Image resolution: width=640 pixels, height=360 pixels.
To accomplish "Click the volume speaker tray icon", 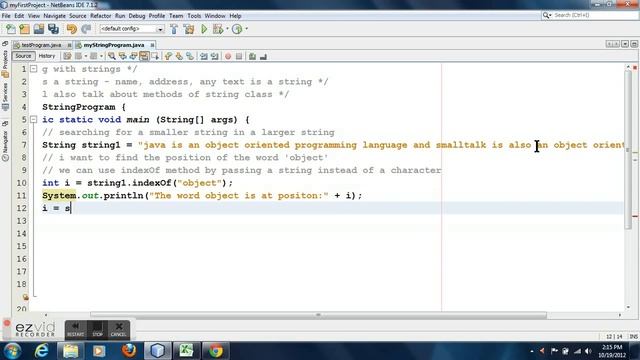I will 588,351.
